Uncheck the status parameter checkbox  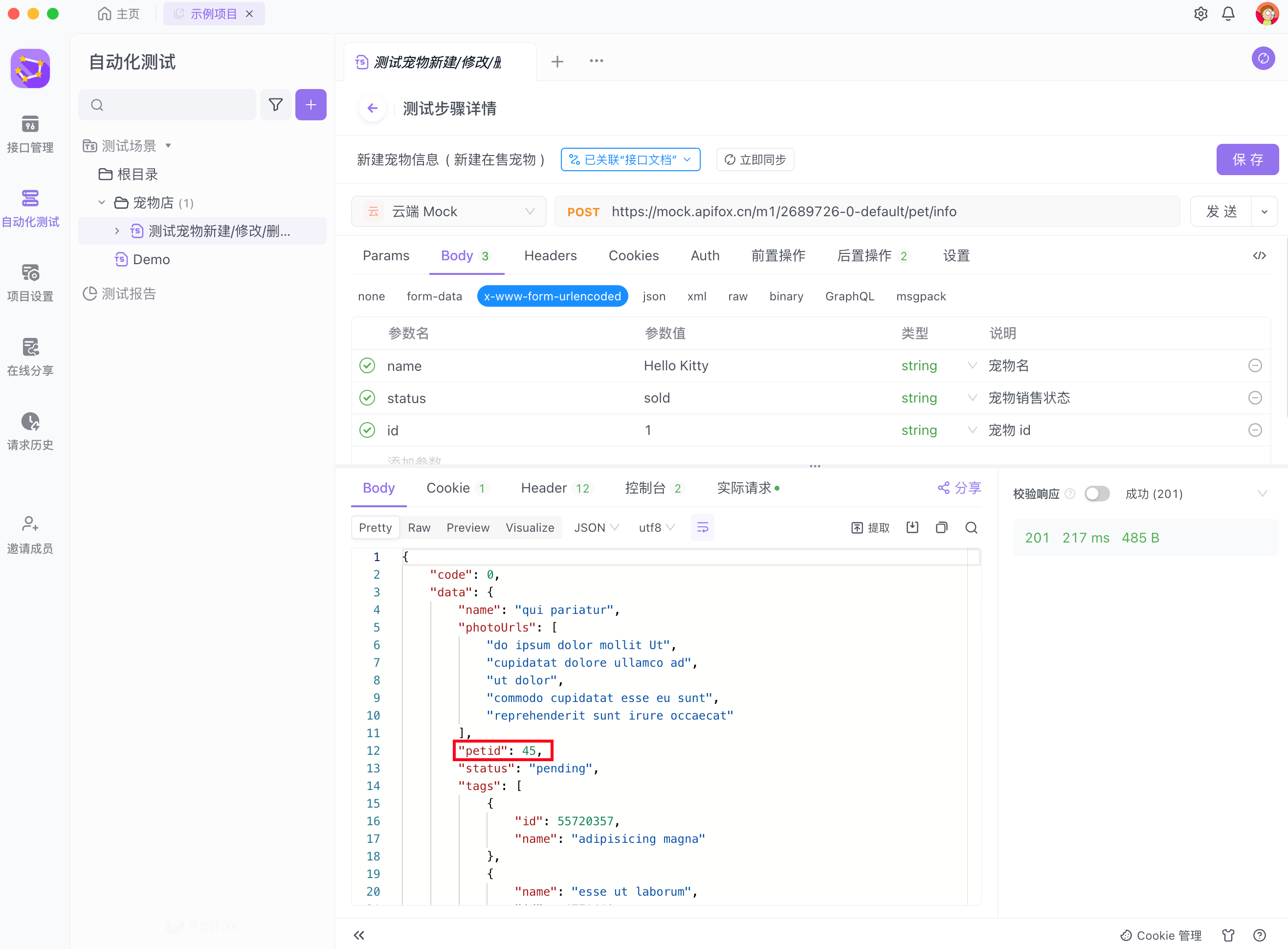(368, 398)
